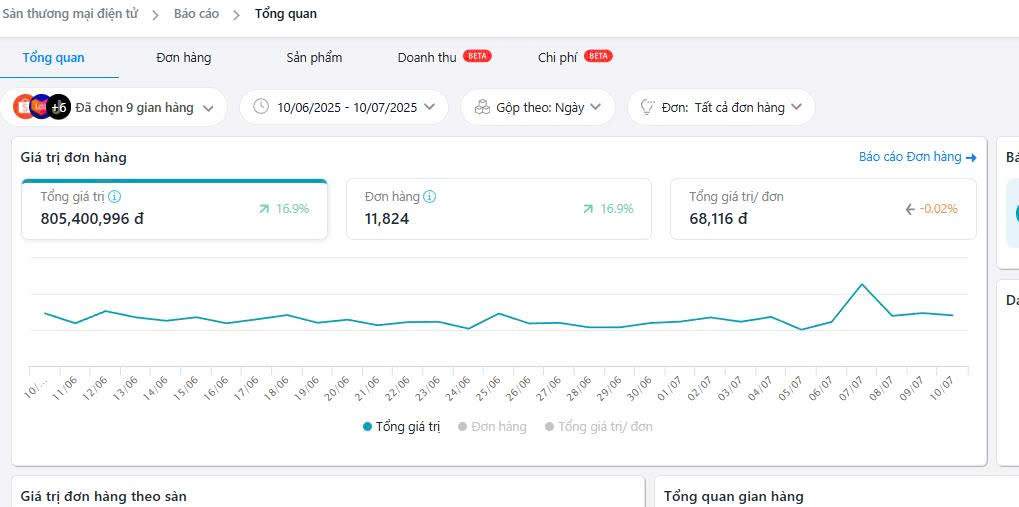1019x507 pixels.
Task: Click the info icon beside Tổng giá trị
Action: [x=115, y=197]
